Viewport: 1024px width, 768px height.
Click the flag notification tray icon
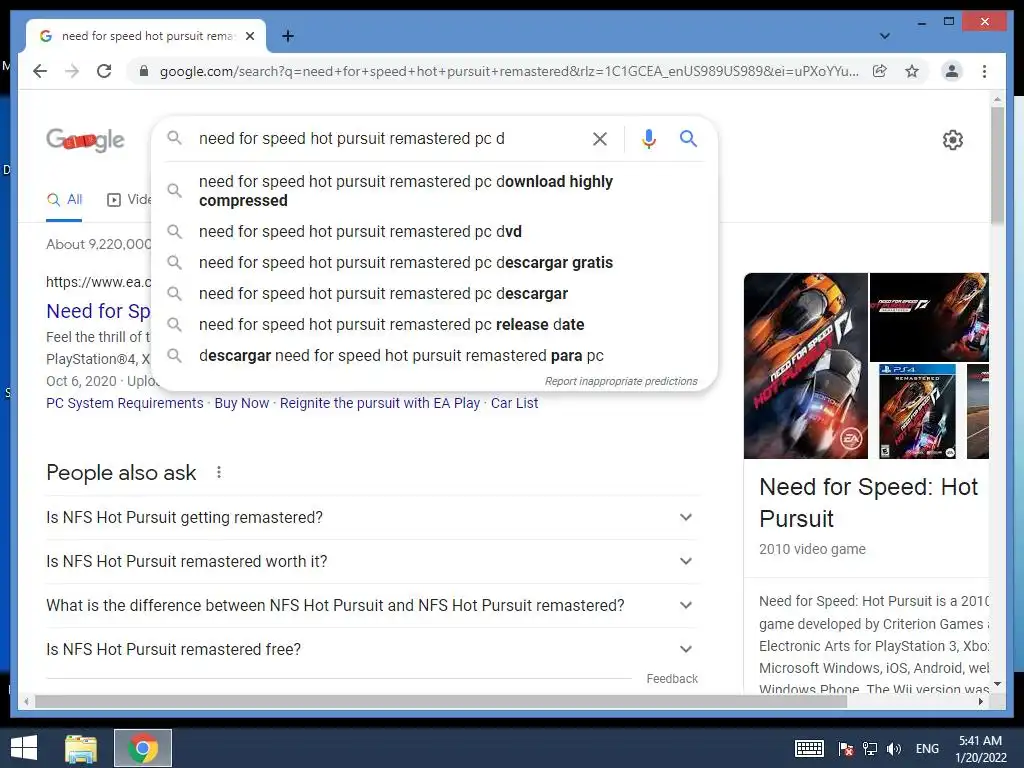(846, 748)
